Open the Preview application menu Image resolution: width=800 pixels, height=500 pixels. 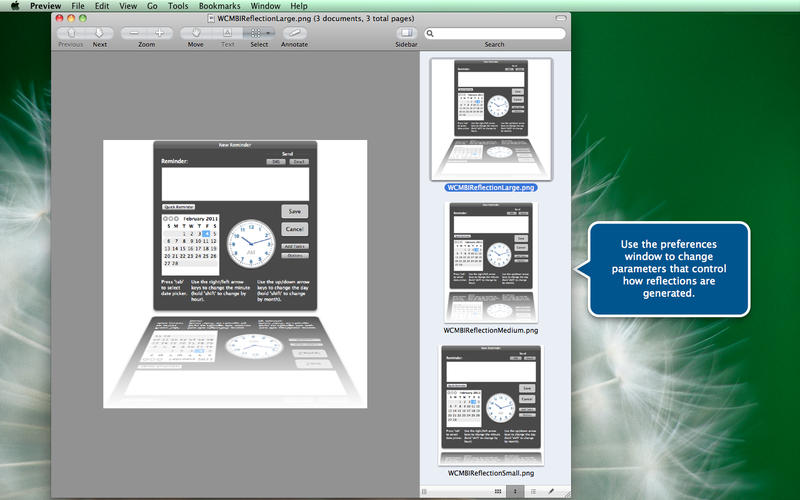tap(45, 6)
